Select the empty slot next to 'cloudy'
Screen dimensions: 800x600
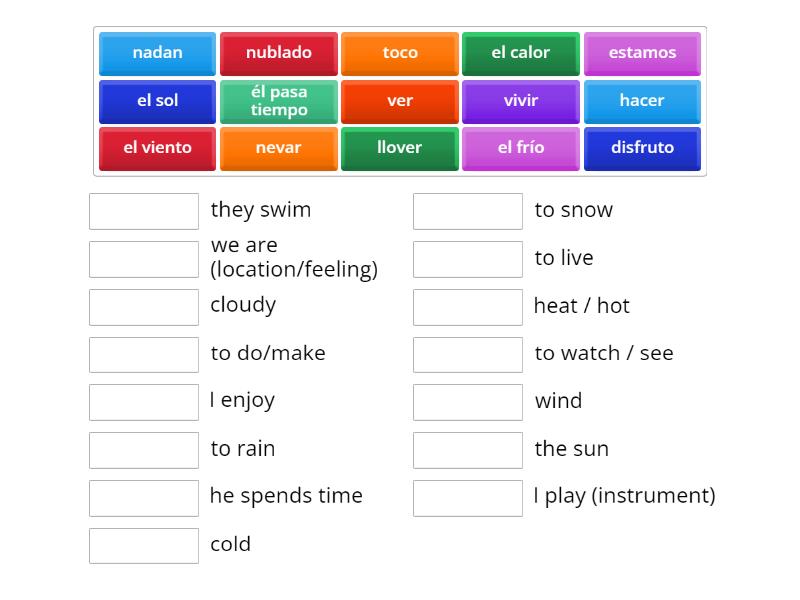144,307
